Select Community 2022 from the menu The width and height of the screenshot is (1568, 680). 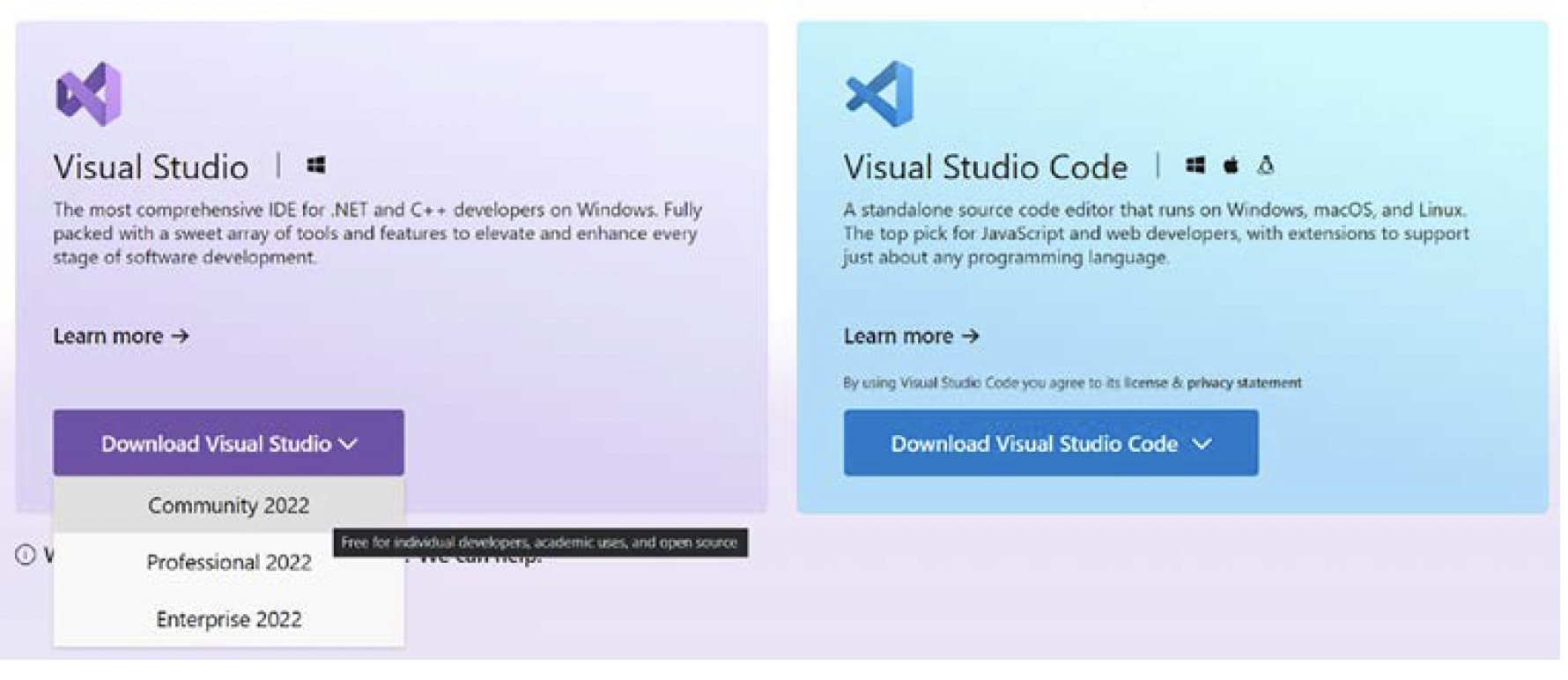point(229,506)
